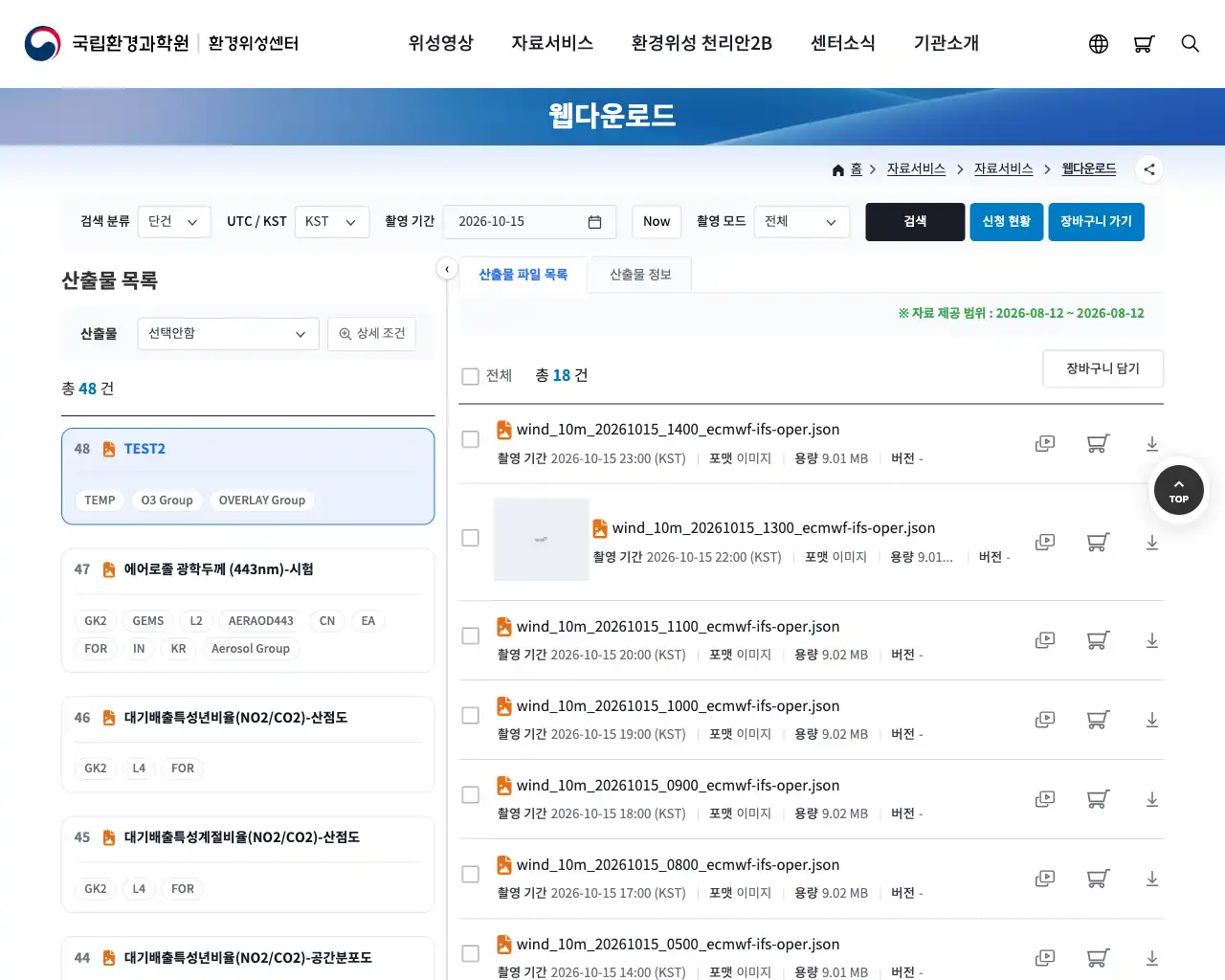The width and height of the screenshot is (1225, 980).
Task: Click the National Institute logo emblem
Action: coord(42,44)
